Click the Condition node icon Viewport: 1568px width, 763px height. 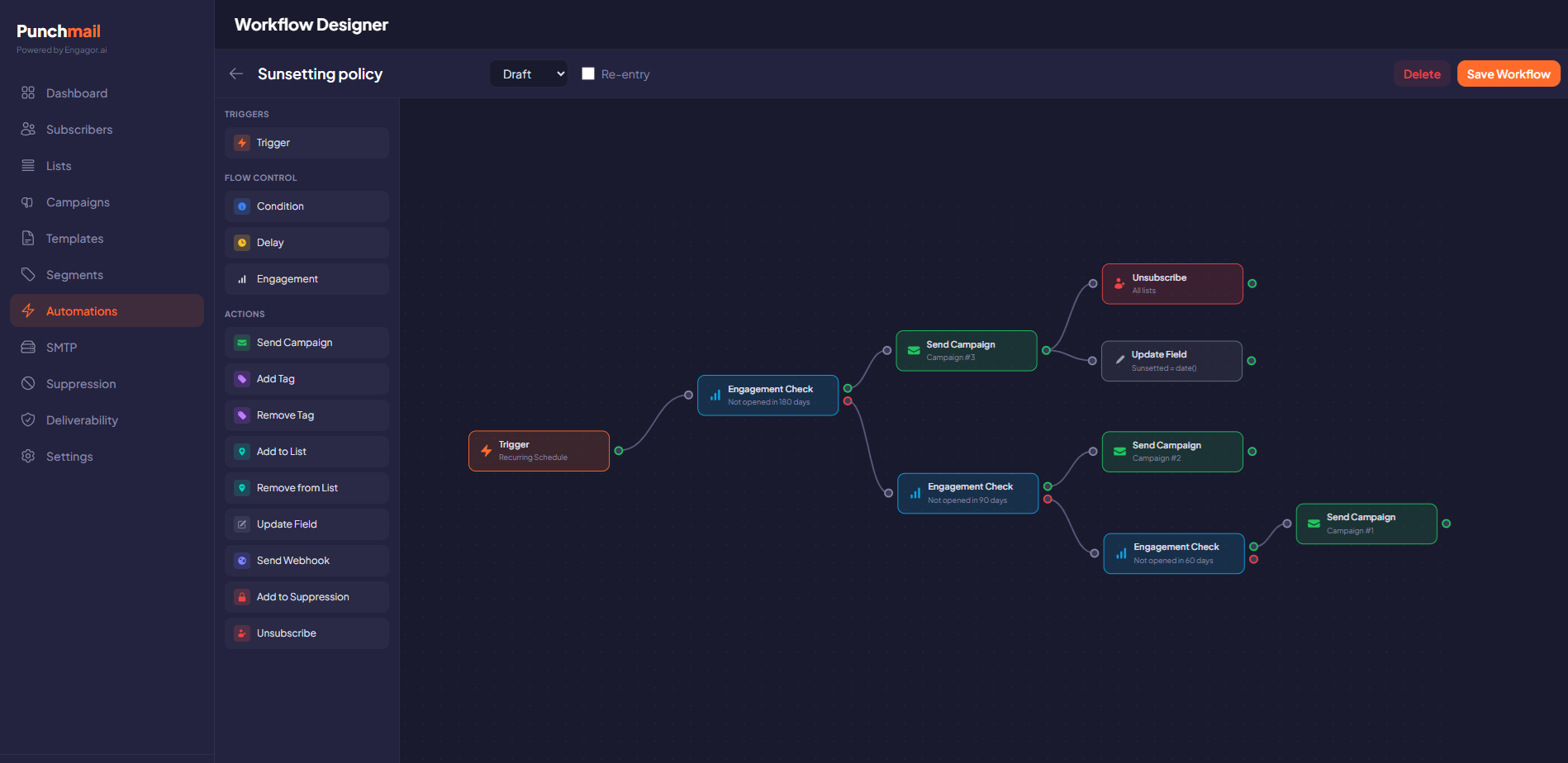tap(242, 206)
